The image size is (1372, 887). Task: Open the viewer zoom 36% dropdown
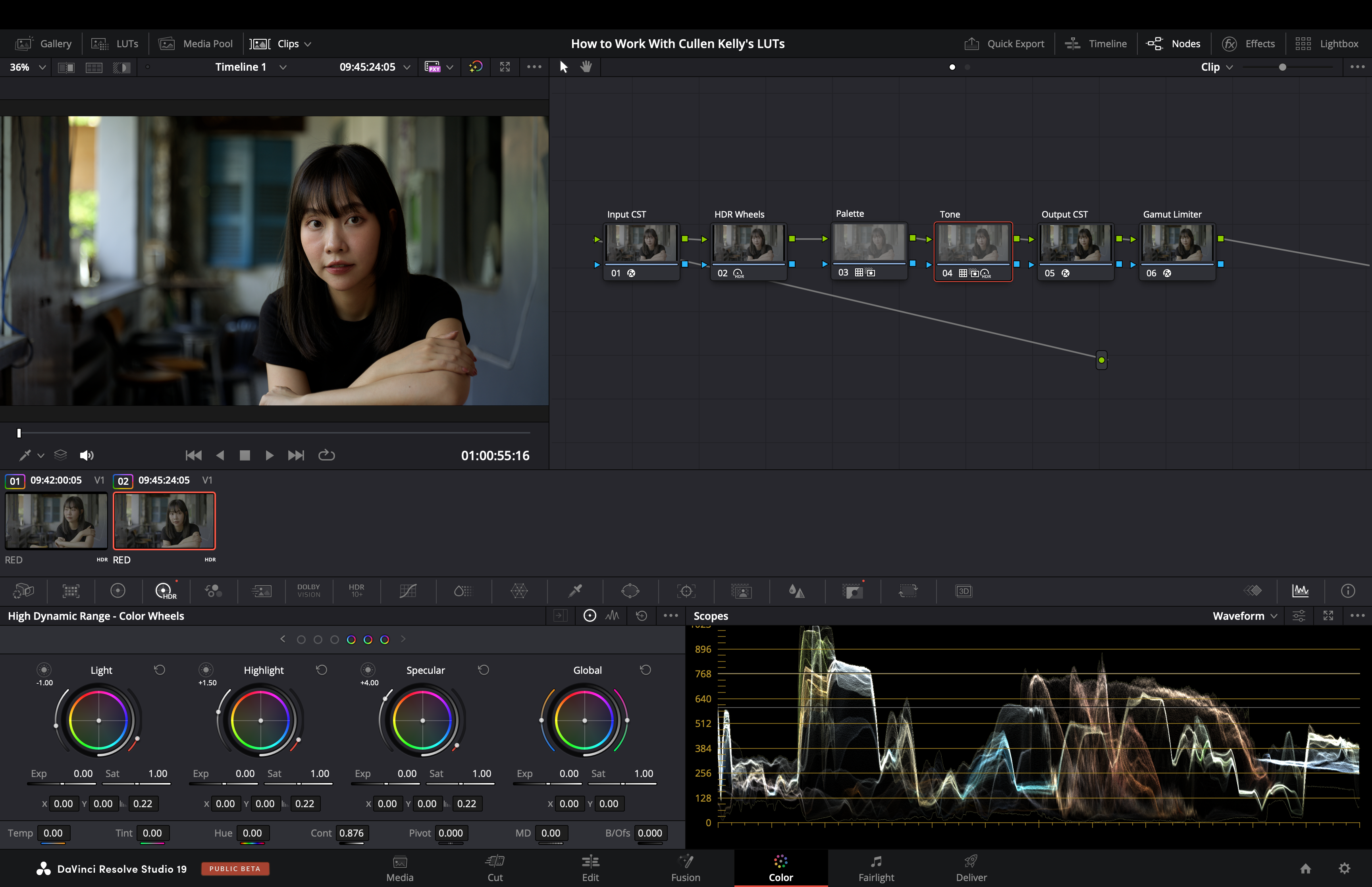27,67
